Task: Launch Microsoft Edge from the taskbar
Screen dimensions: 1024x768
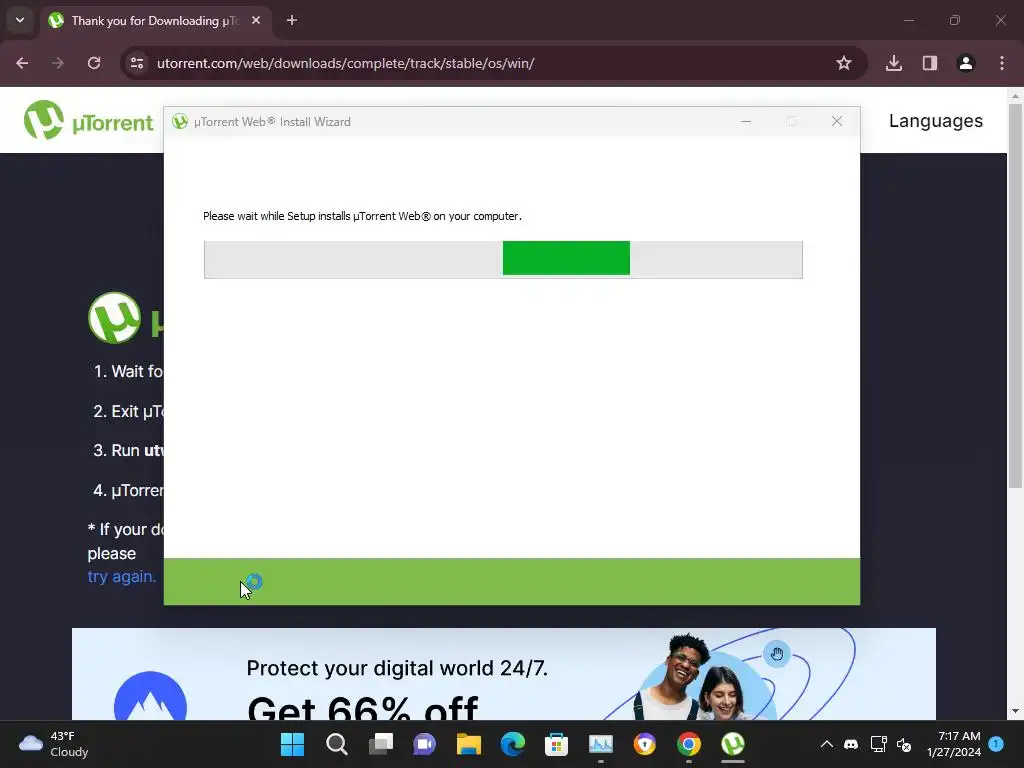Action: click(x=513, y=744)
